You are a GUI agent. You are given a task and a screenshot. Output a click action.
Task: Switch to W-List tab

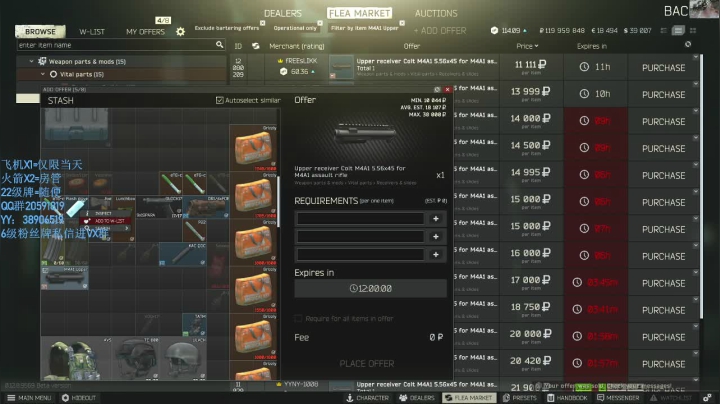[x=92, y=32]
